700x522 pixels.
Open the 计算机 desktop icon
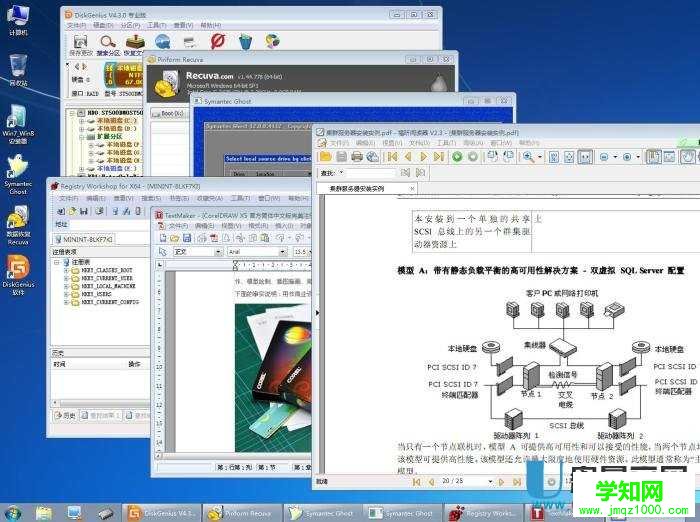click(17, 21)
